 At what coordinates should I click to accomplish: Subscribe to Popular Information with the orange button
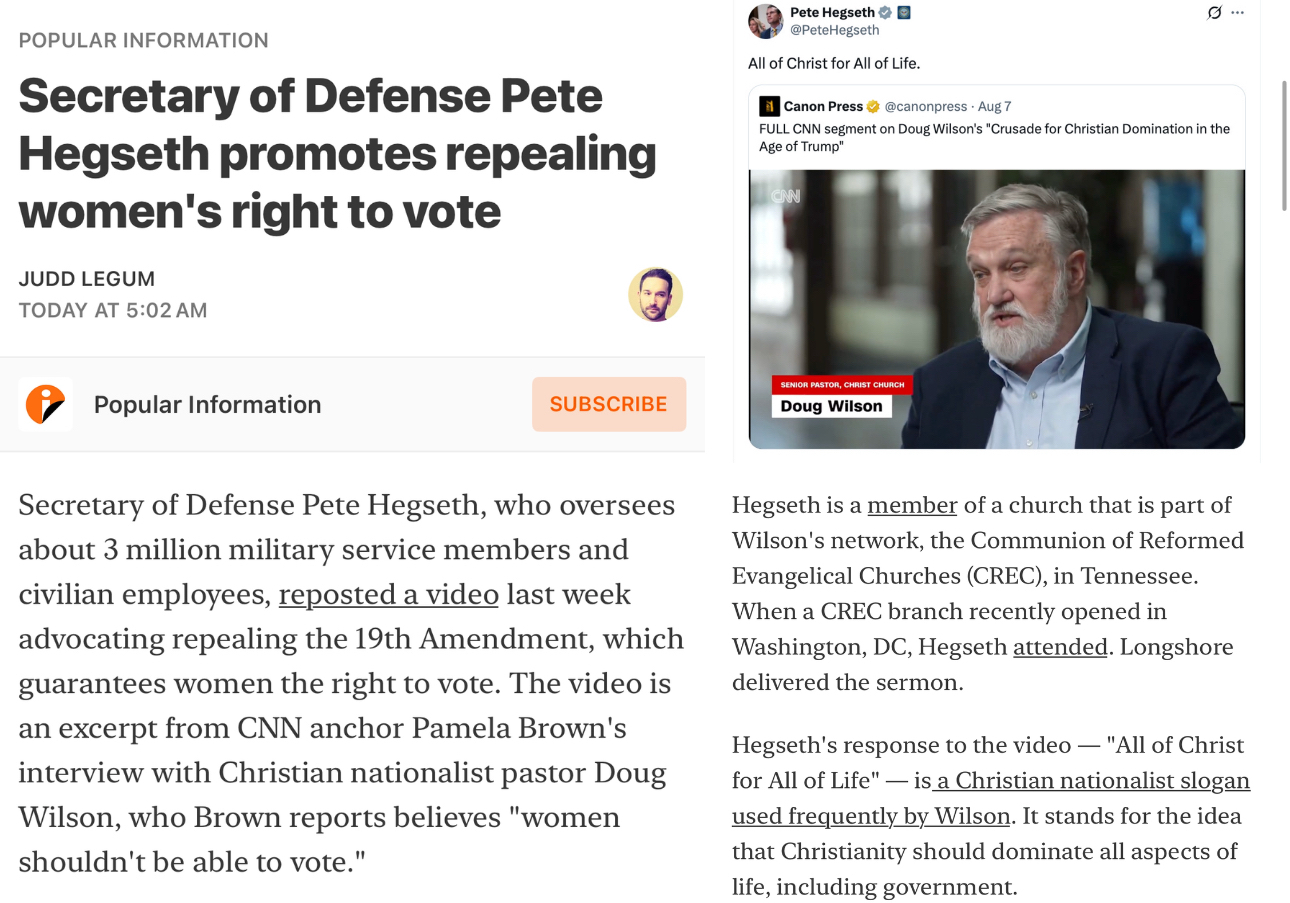(609, 404)
